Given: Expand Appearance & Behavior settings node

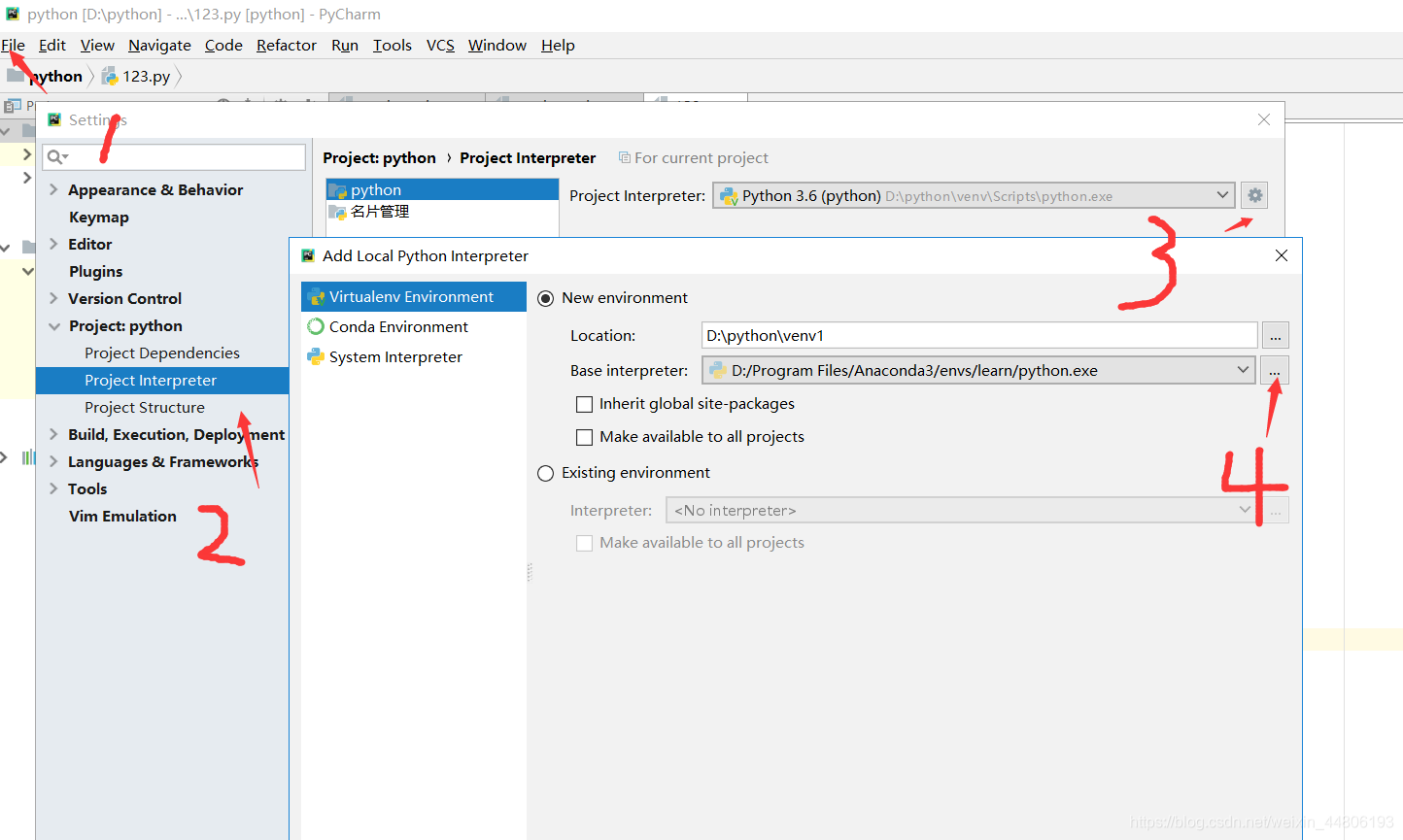Looking at the screenshot, I should pyautogui.click(x=53, y=189).
